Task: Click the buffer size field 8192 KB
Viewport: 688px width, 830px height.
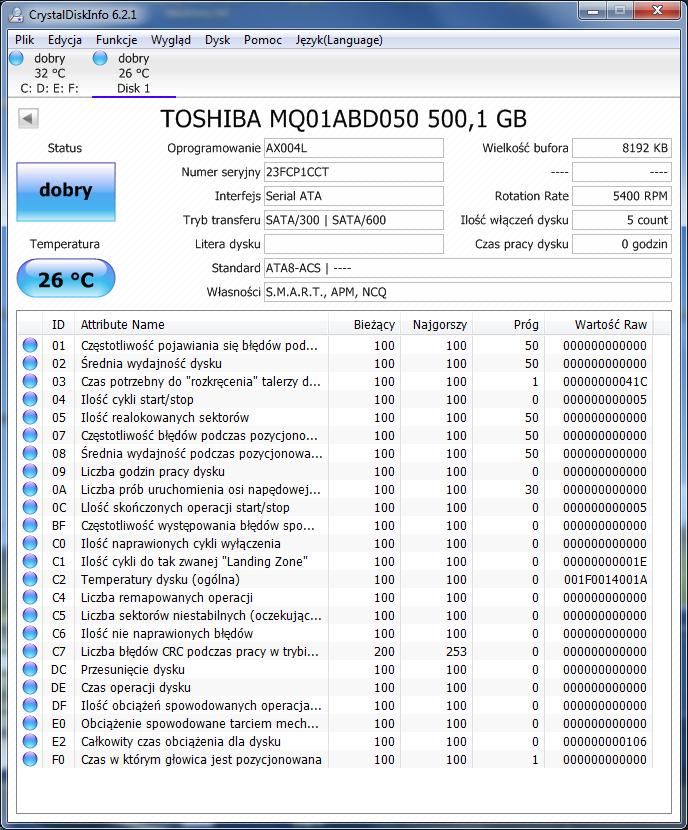Action: [x=622, y=148]
